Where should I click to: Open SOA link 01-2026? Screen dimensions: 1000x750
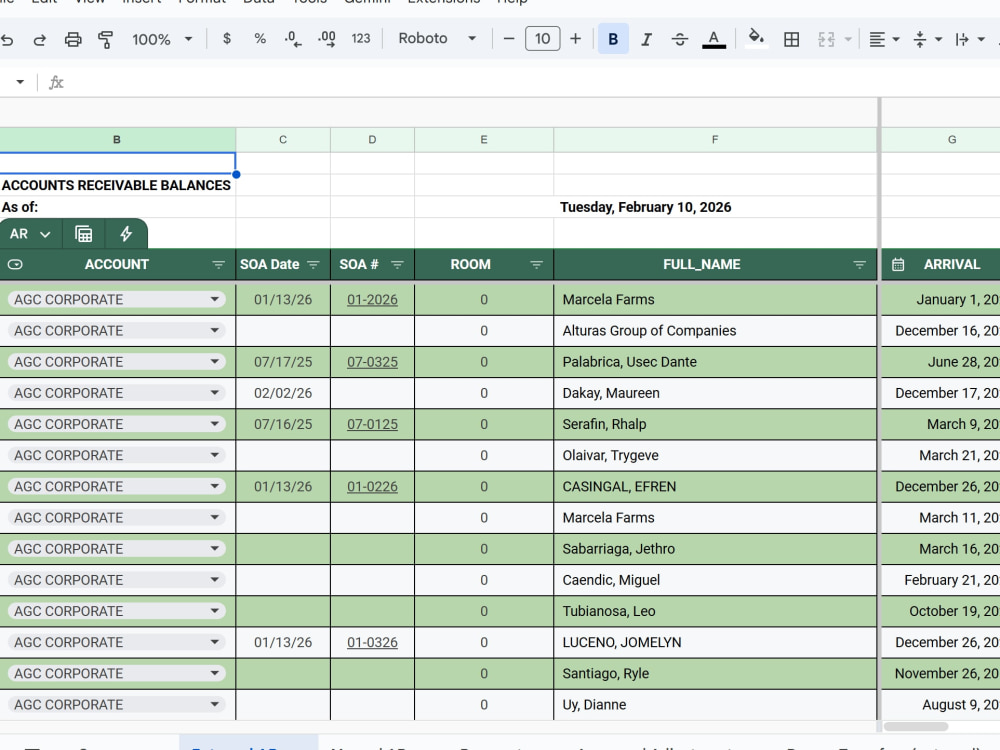click(372, 300)
